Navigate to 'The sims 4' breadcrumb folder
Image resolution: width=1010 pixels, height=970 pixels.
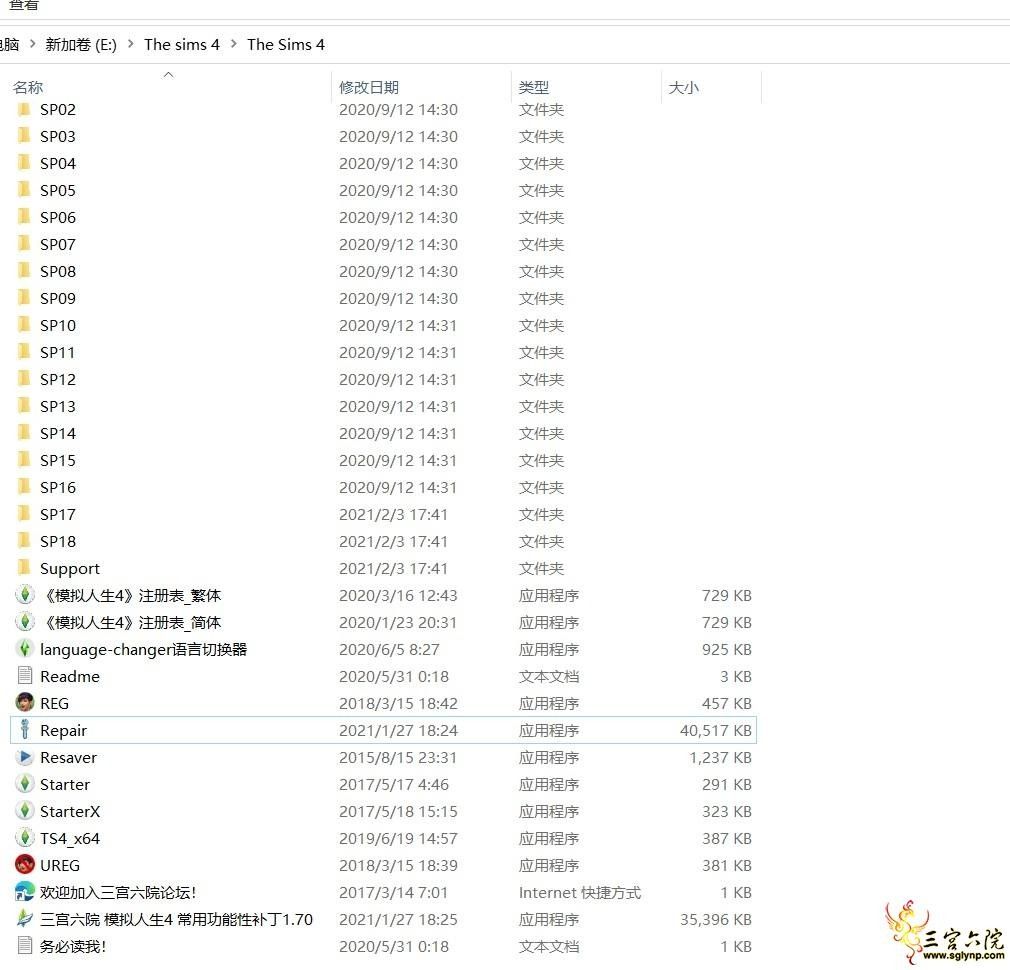[182, 44]
